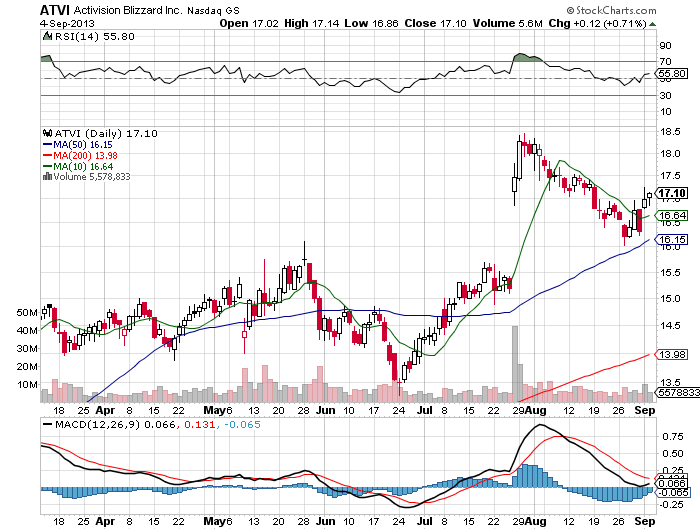Viewport: 700px width, 530px height.
Task: Click the MA(200) 13.98 legend line
Action: tap(80, 155)
